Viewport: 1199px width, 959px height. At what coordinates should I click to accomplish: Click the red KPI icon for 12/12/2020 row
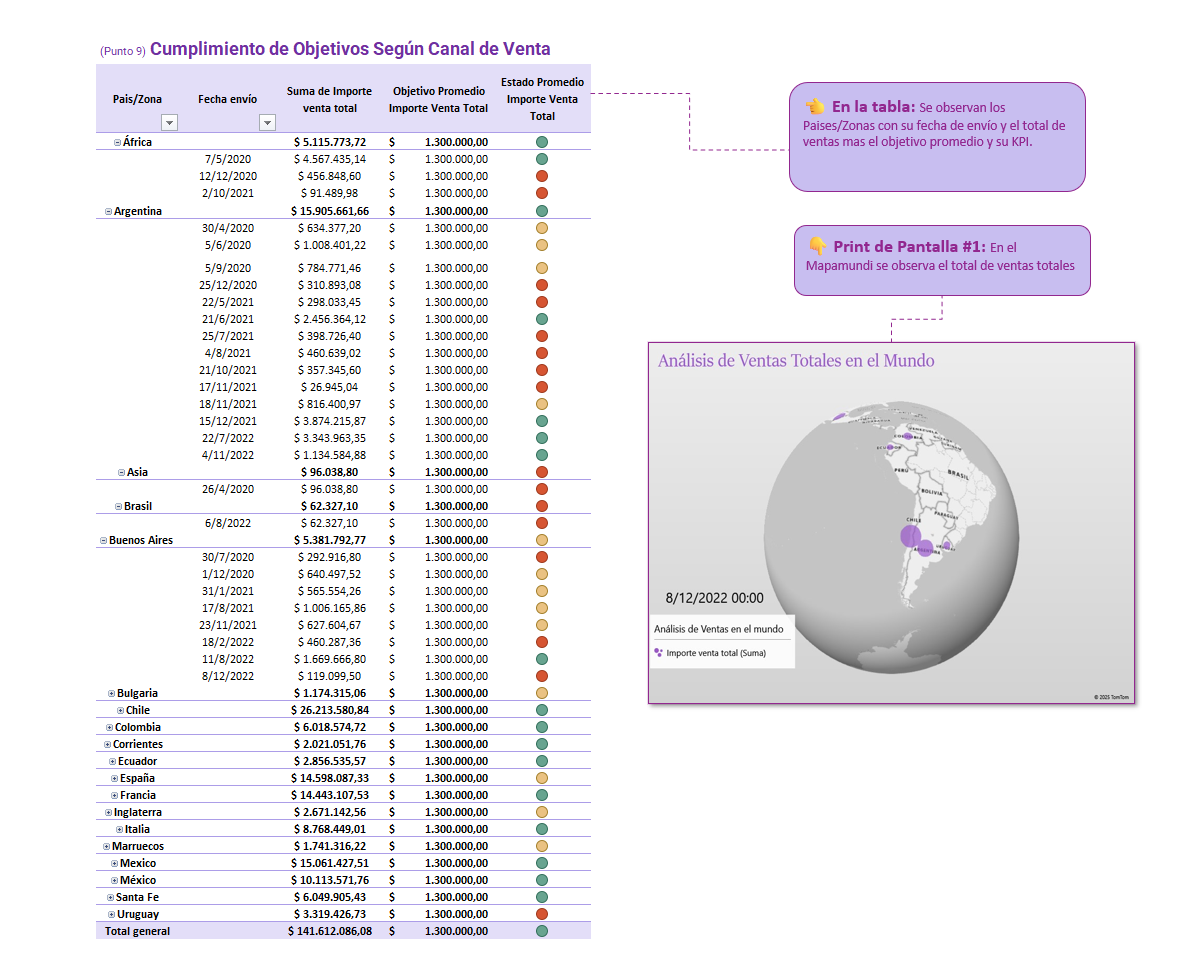[x=542, y=177]
